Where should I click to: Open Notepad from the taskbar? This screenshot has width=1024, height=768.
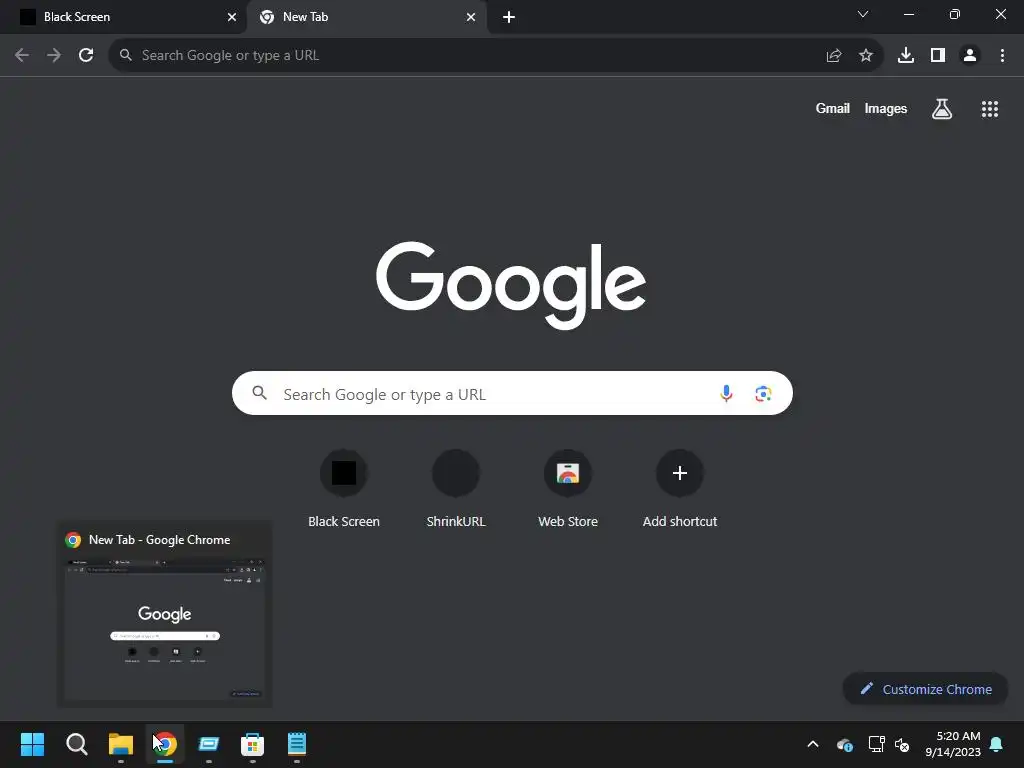297,744
